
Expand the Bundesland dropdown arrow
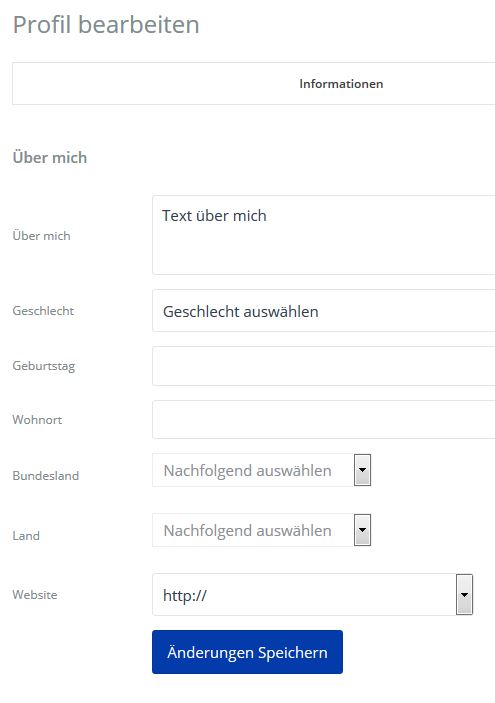pos(362,470)
